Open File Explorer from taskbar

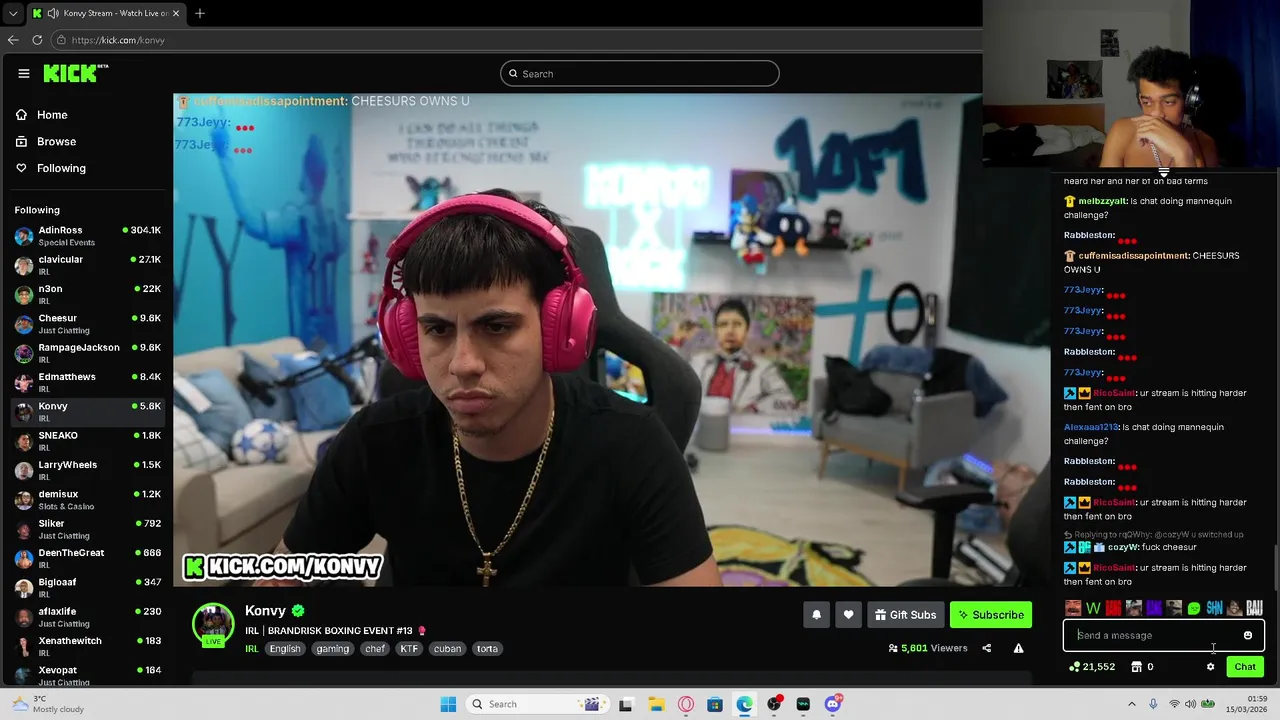[656, 704]
